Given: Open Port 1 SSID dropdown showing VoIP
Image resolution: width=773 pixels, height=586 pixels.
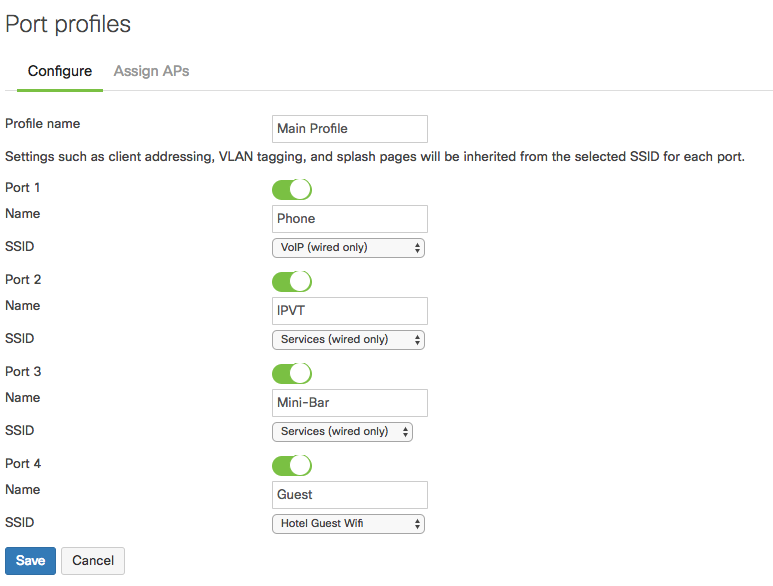Looking at the screenshot, I should pos(348,248).
